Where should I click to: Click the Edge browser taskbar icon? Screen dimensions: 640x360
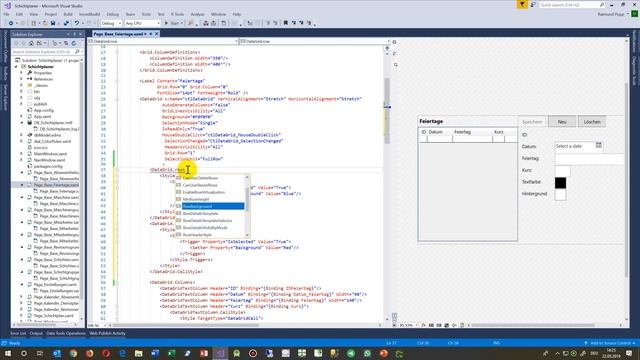(x=122, y=353)
